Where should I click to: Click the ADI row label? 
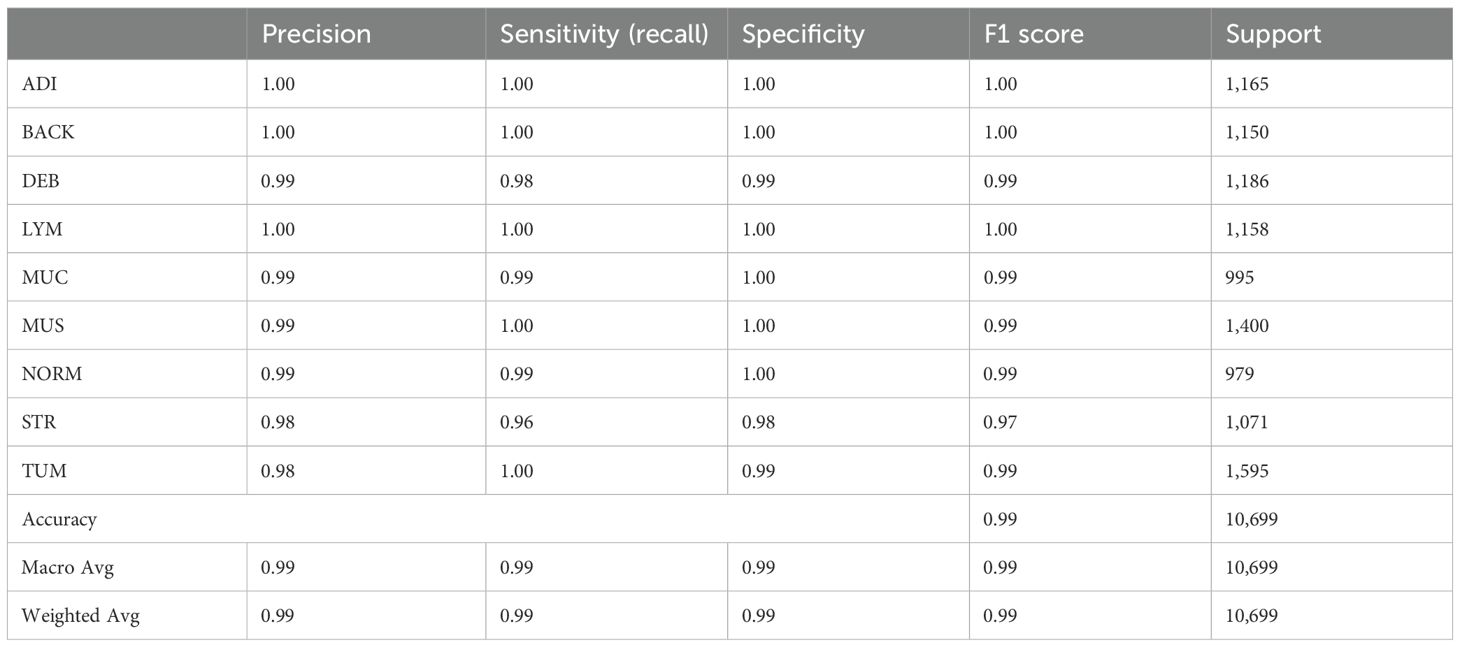pos(39,84)
